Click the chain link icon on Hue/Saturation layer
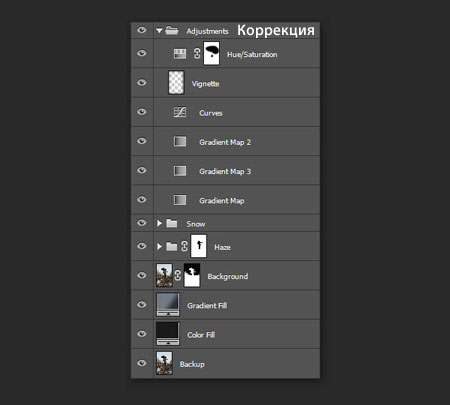Screen dimensions: 450x405 coord(197,53)
